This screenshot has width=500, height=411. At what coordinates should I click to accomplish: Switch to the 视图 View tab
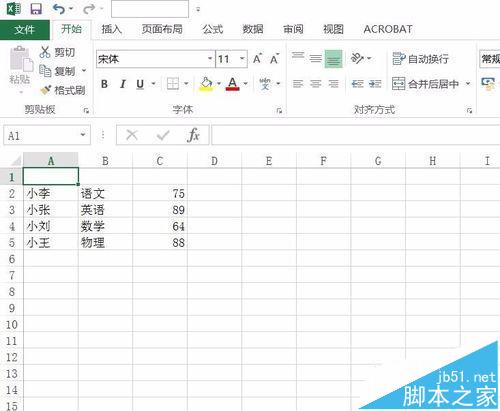click(333, 29)
